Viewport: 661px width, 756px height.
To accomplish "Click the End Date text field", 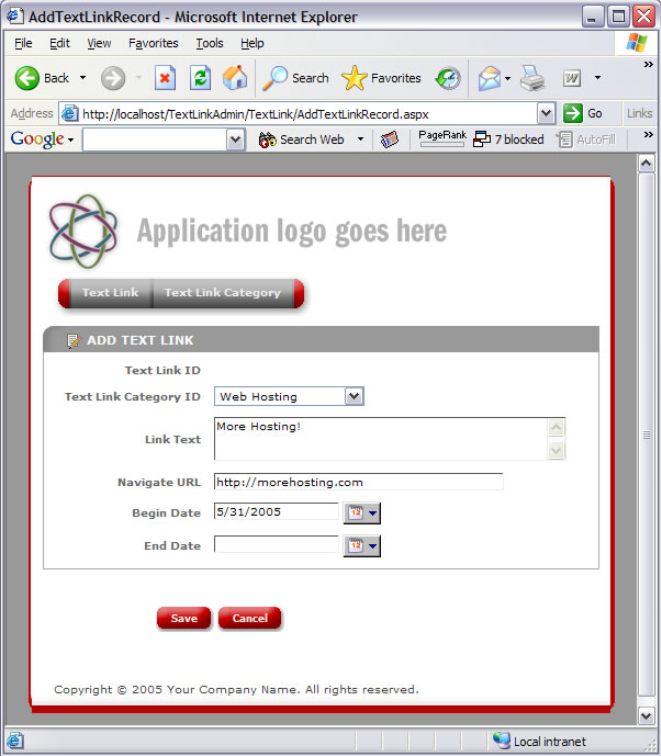I will click(x=276, y=544).
